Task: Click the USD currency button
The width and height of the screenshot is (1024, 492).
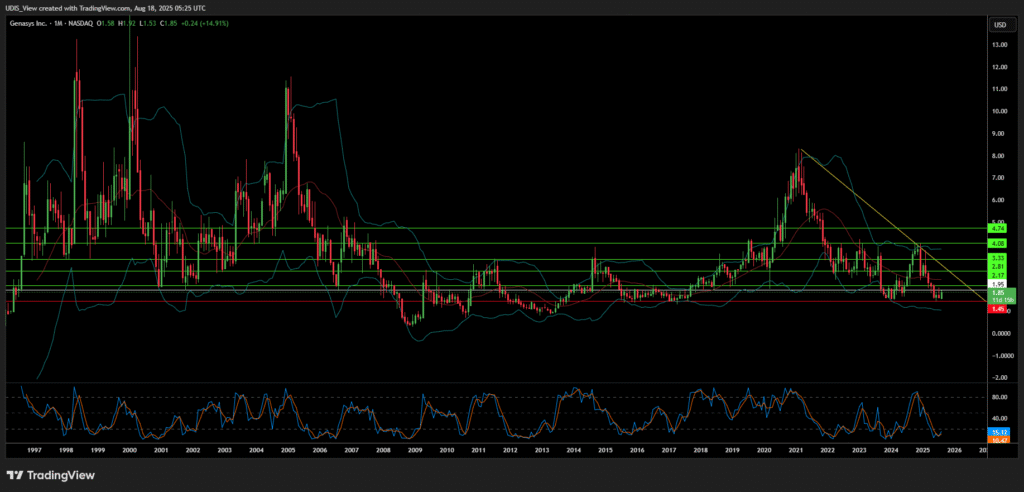Action: tap(998, 25)
